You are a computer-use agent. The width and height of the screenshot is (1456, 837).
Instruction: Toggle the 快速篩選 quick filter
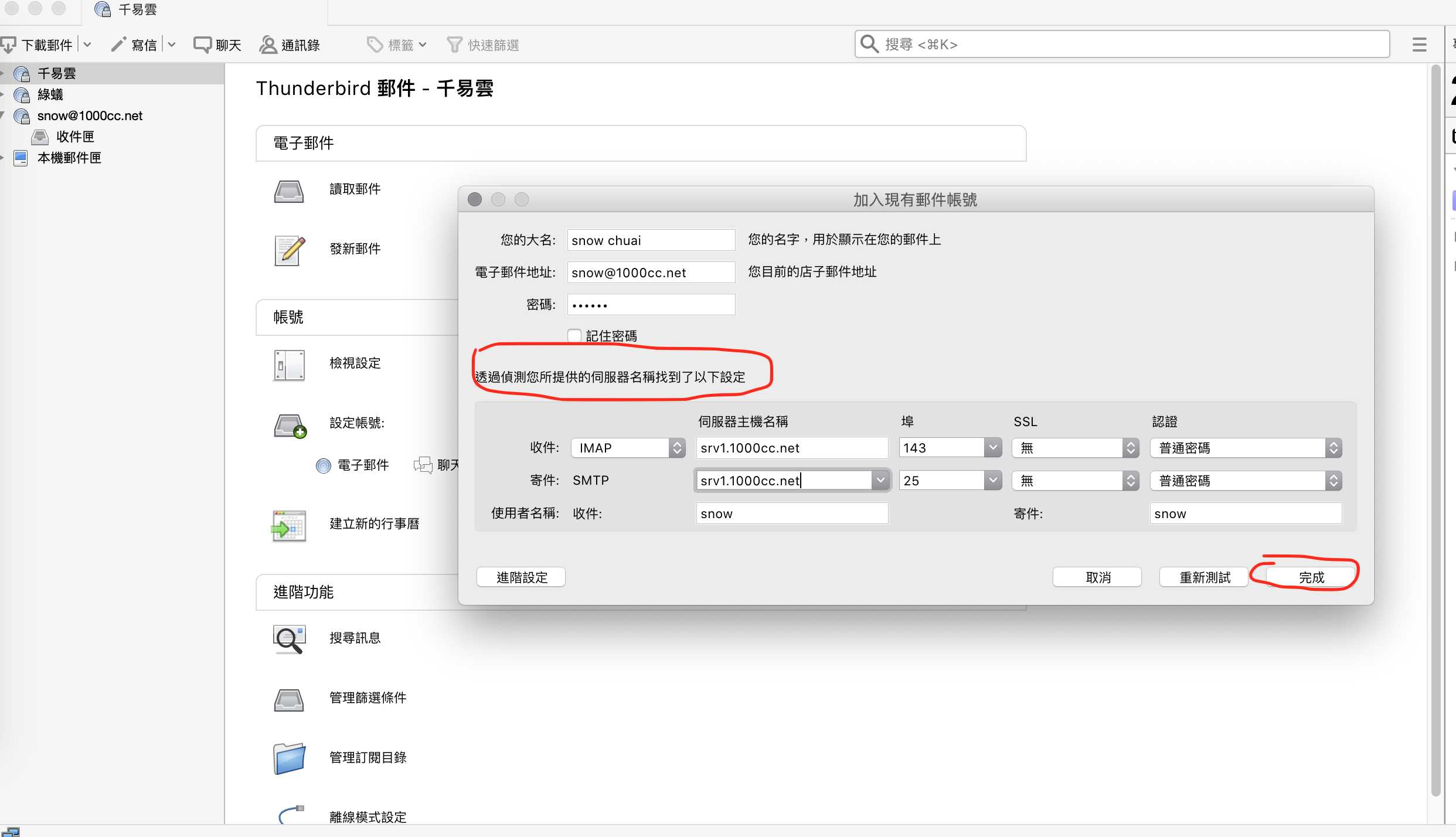[x=483, y=45]
